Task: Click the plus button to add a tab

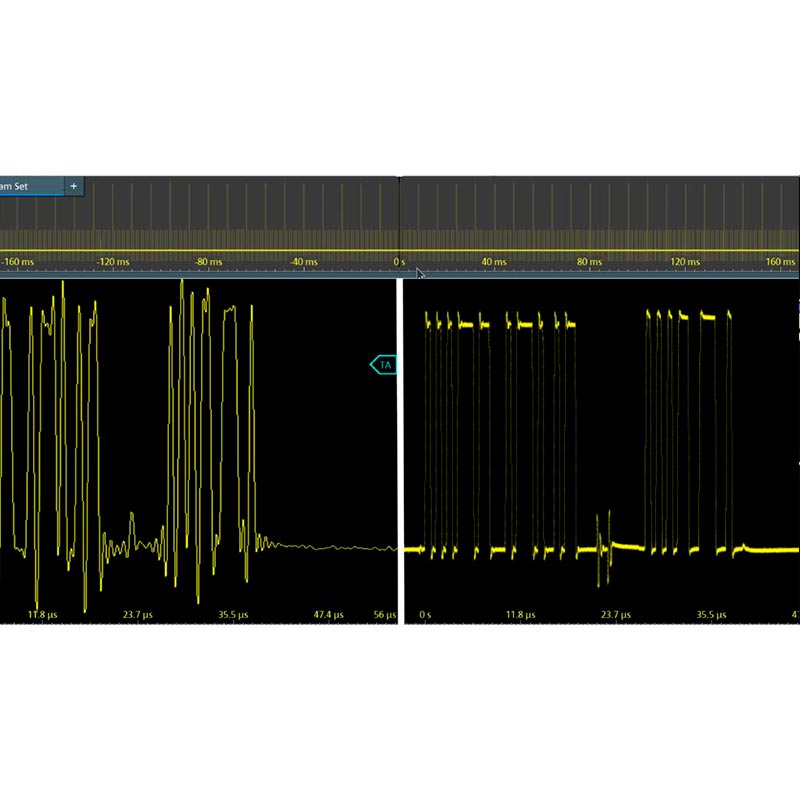Action: tap(73, 187)
